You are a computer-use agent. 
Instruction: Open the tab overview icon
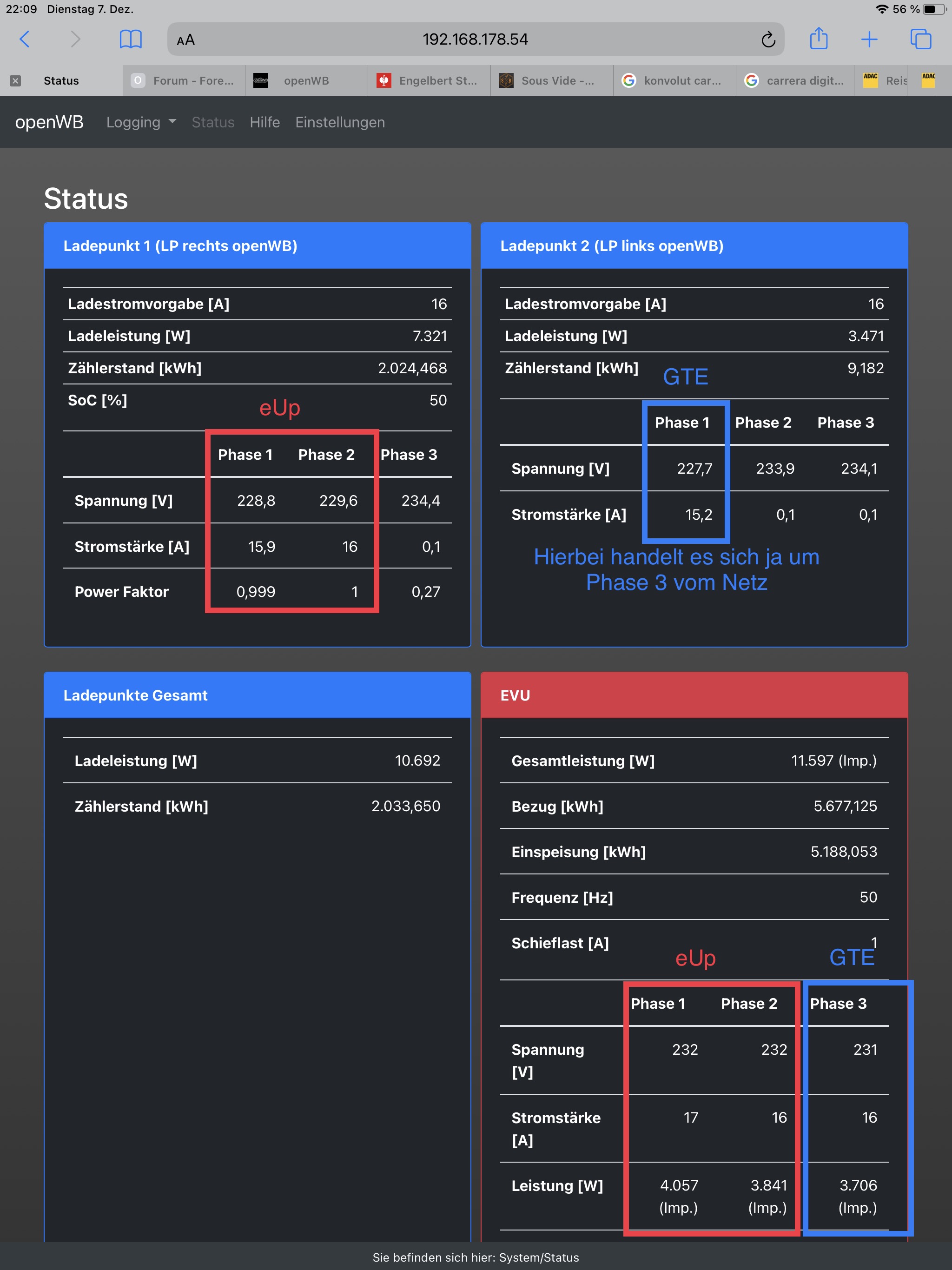[x=920, y=40]
